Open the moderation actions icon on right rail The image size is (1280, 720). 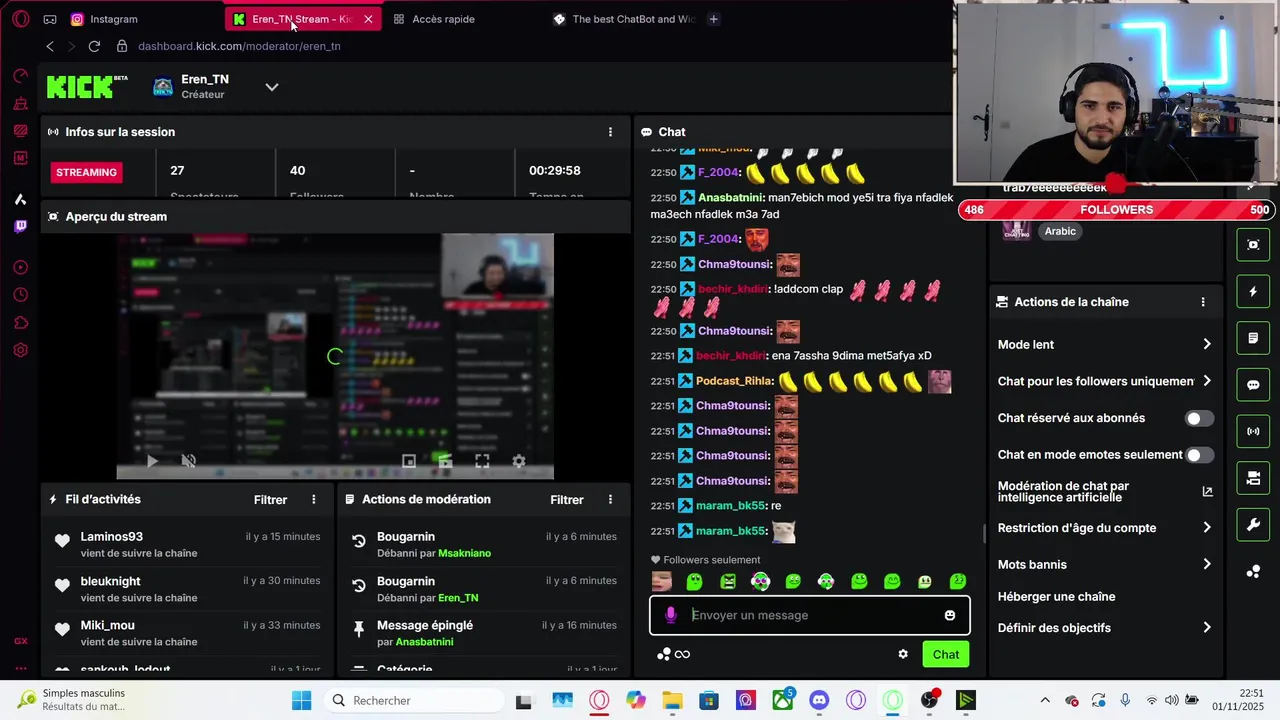pos(1253,338)
